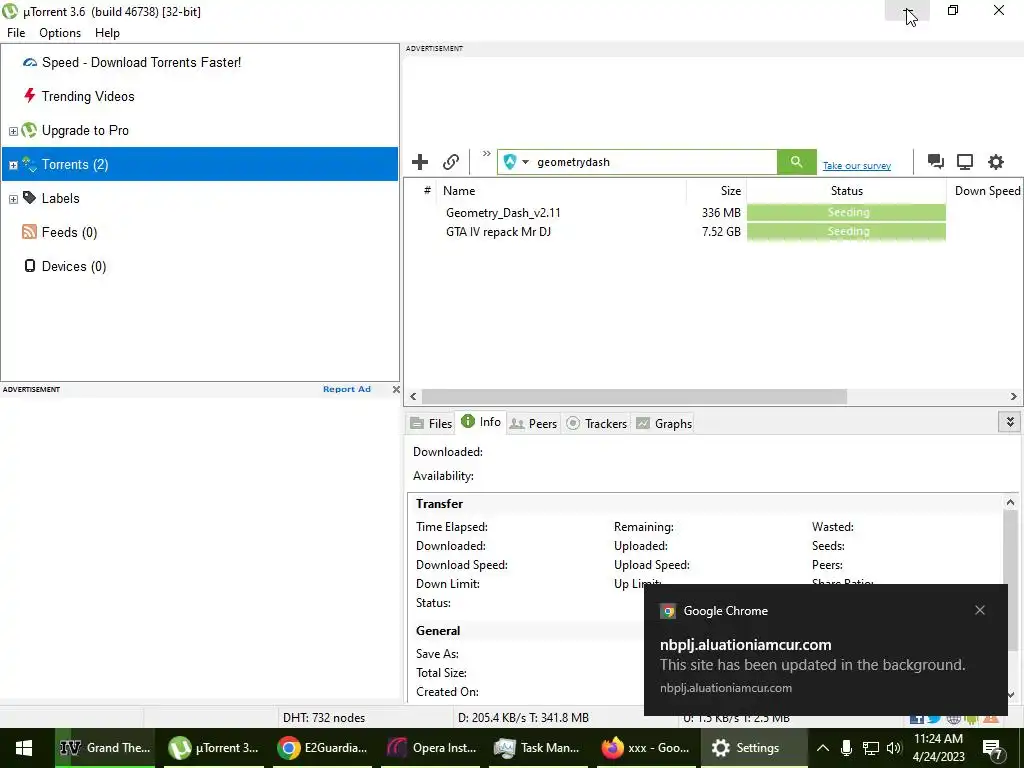Open the Take our survey link

click(x=856, y=166)
